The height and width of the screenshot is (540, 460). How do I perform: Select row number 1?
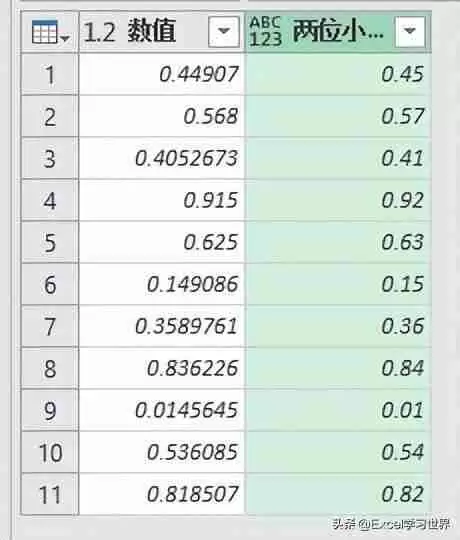click(x=50, y=74)
